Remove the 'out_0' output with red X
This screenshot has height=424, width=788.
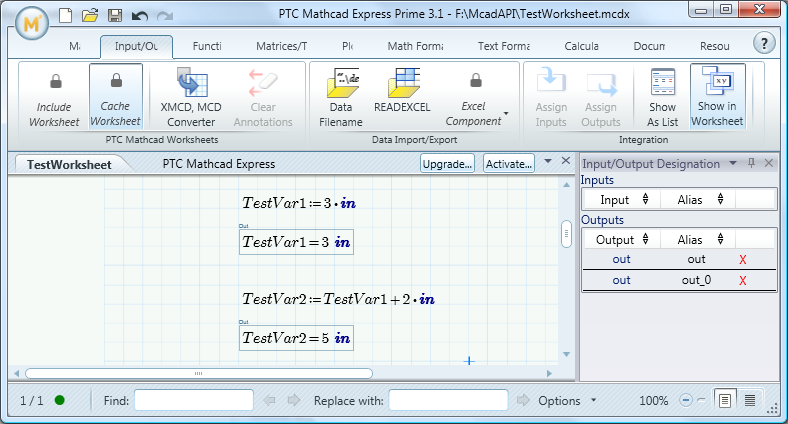coord(743,281)
